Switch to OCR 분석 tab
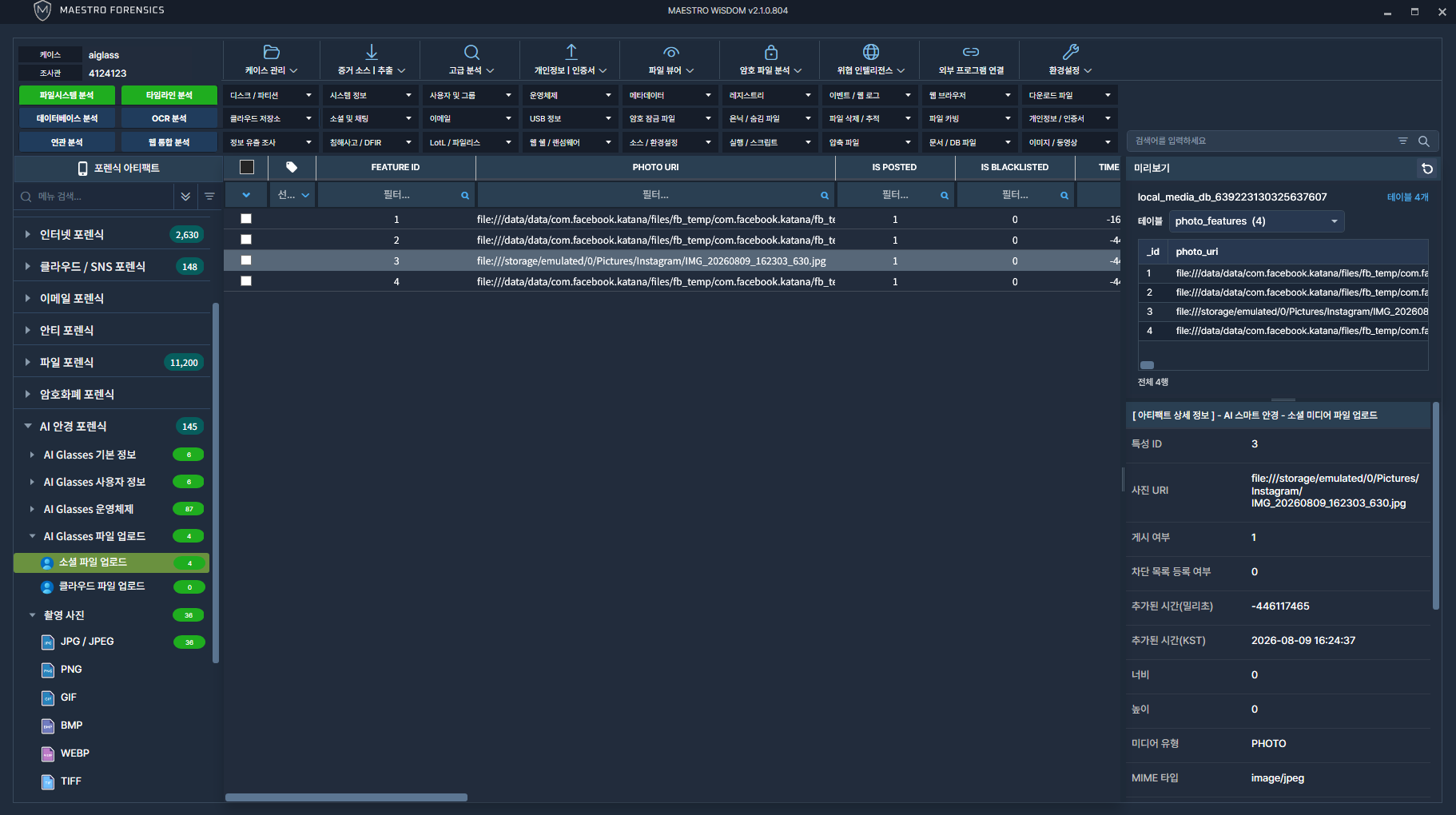This screenshot has height=815, width=1456. tap(169, 118)
